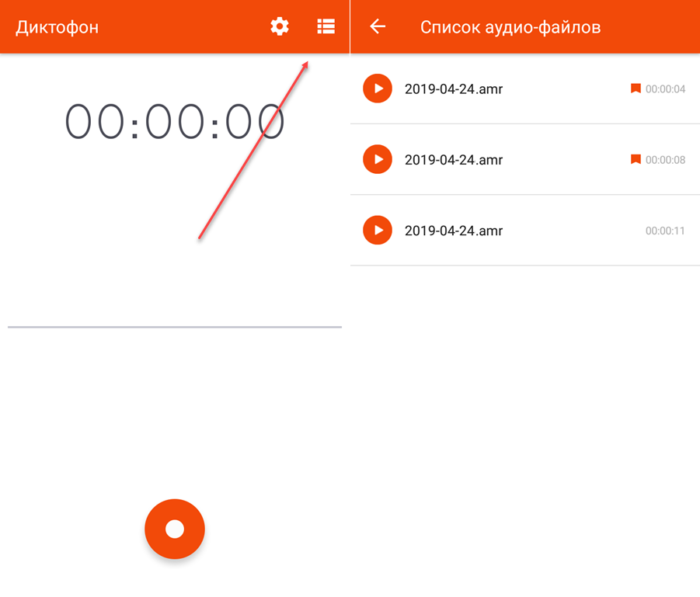Image resolution: width=700 pixels, height=597 pixels.
Task: Play the recording lasting 00:00:11
Action: [x=377, y=230]
